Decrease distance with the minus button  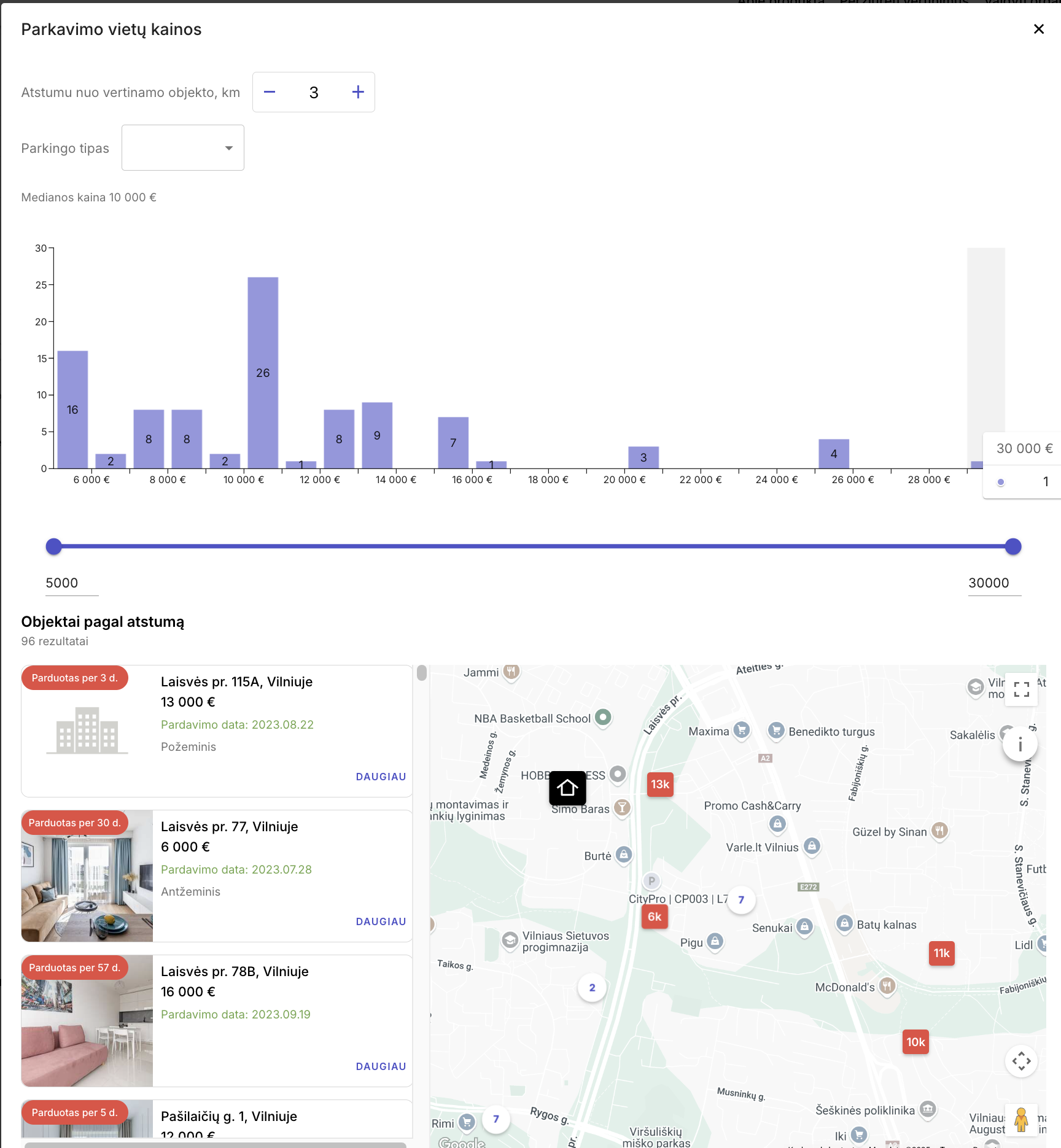pyautogui.click(x=270, y=92)
